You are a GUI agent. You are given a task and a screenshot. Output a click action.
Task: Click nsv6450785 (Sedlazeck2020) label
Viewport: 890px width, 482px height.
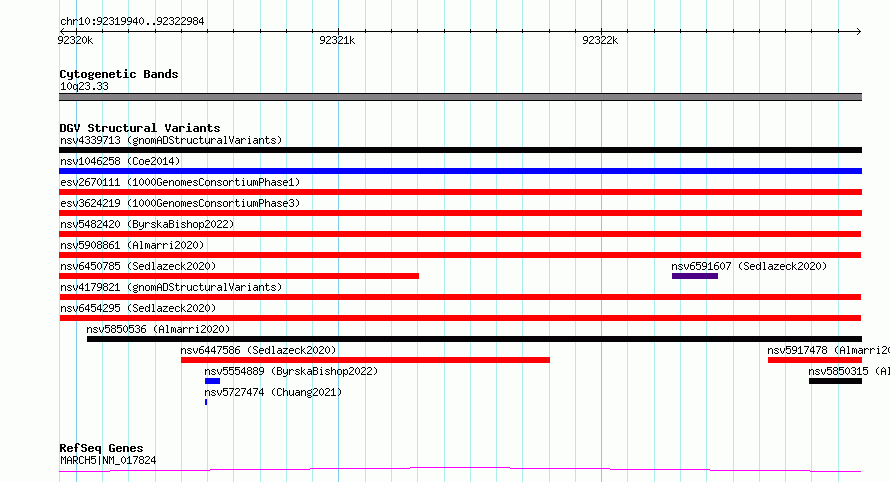[138, 266]
